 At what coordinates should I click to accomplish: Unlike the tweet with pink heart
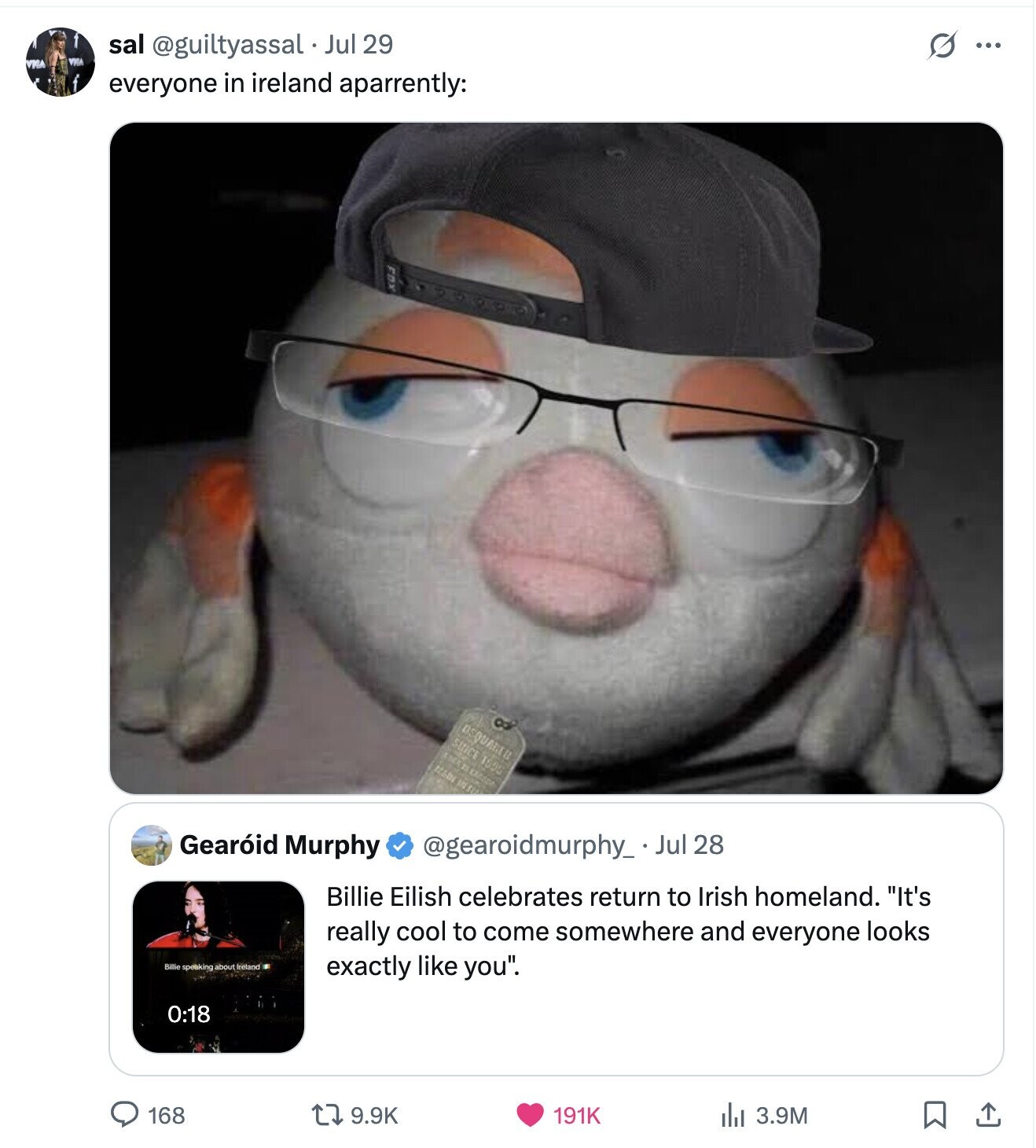pos(530,1114)
